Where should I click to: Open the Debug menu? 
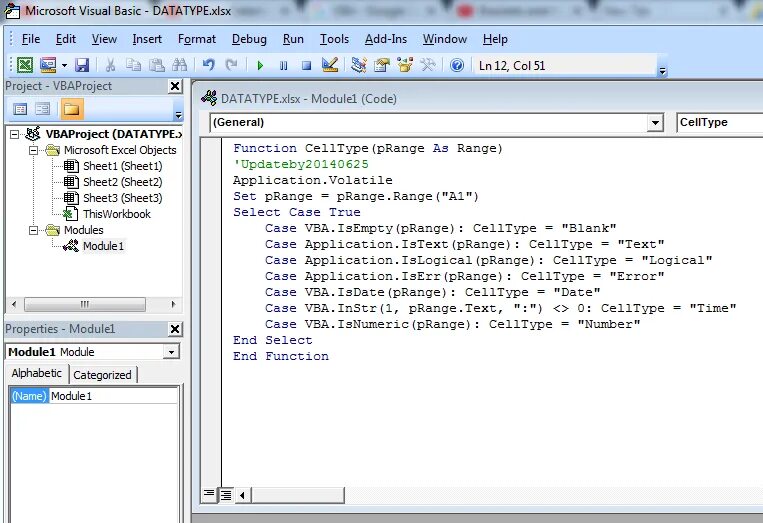pos(249,39)
